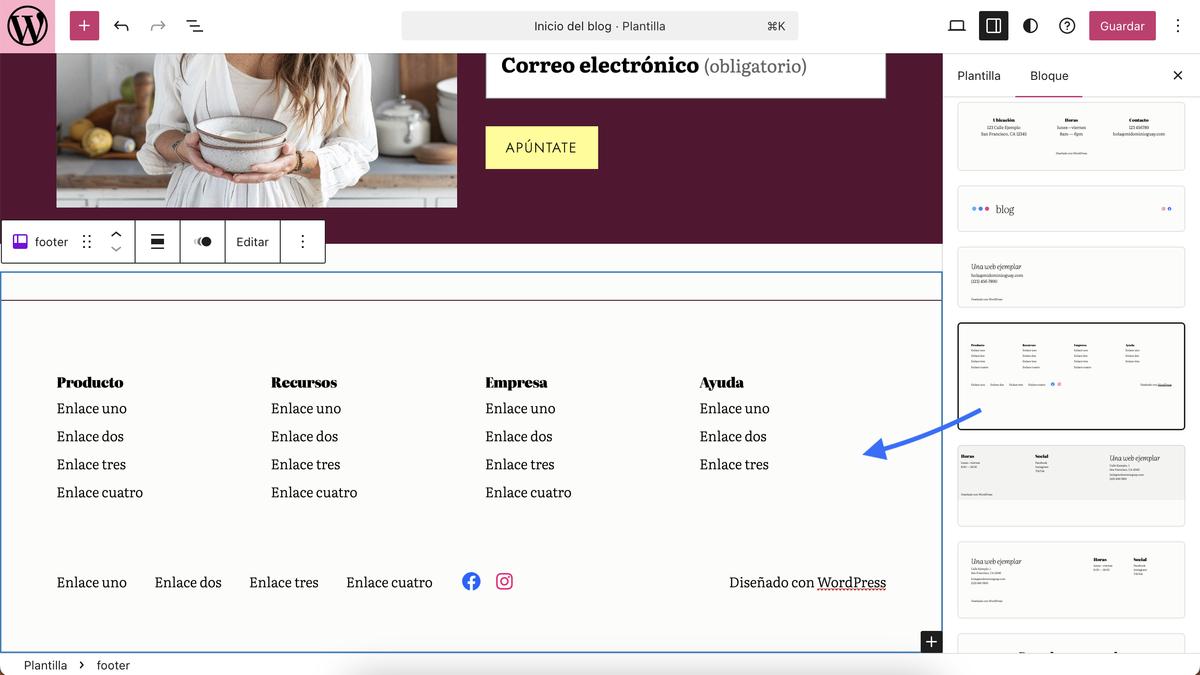Undo the last change
Image resolution: width=1200 pixels, height=675 pixels.
(121, 25)
